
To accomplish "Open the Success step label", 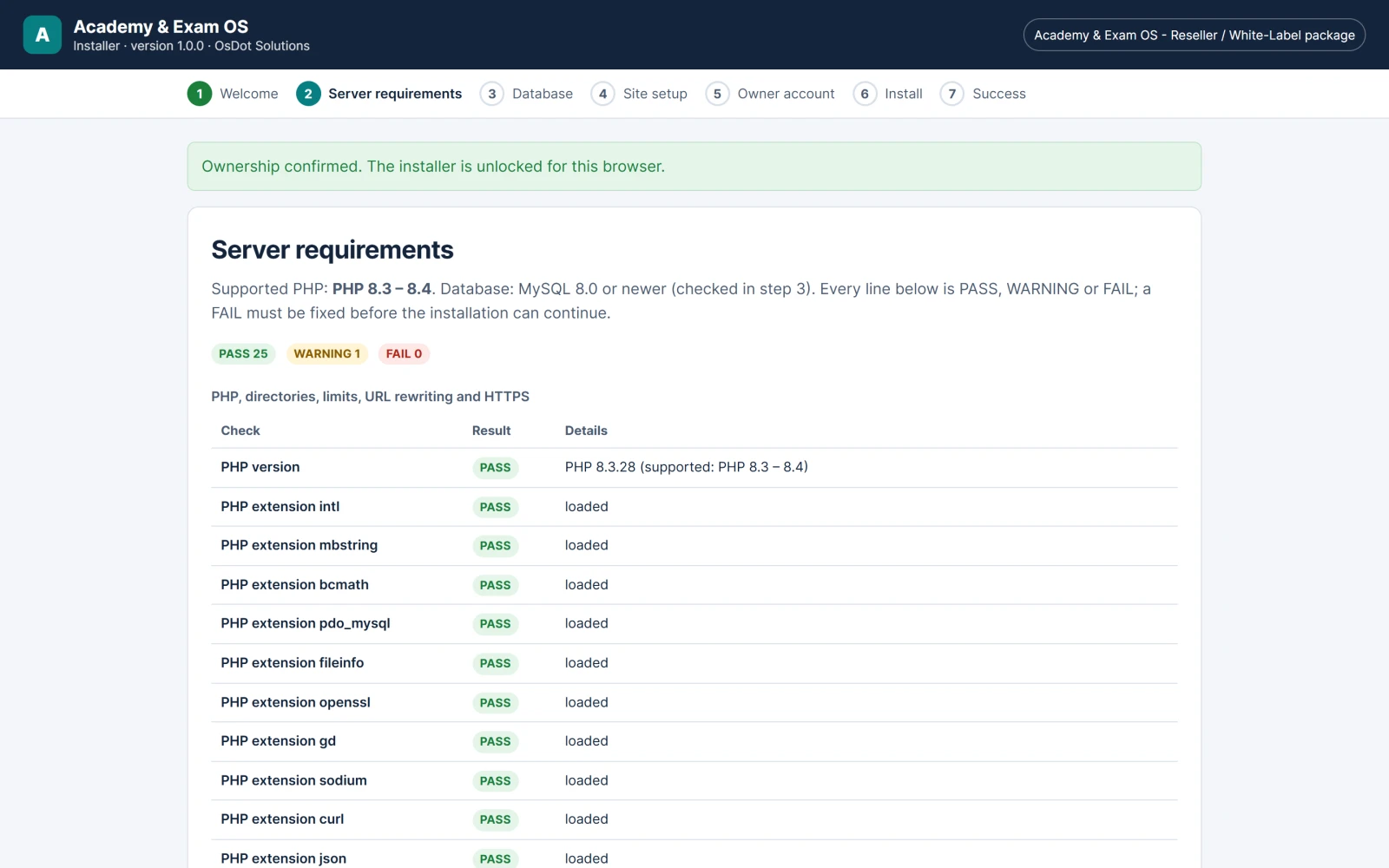I will (x=999, y=94).
